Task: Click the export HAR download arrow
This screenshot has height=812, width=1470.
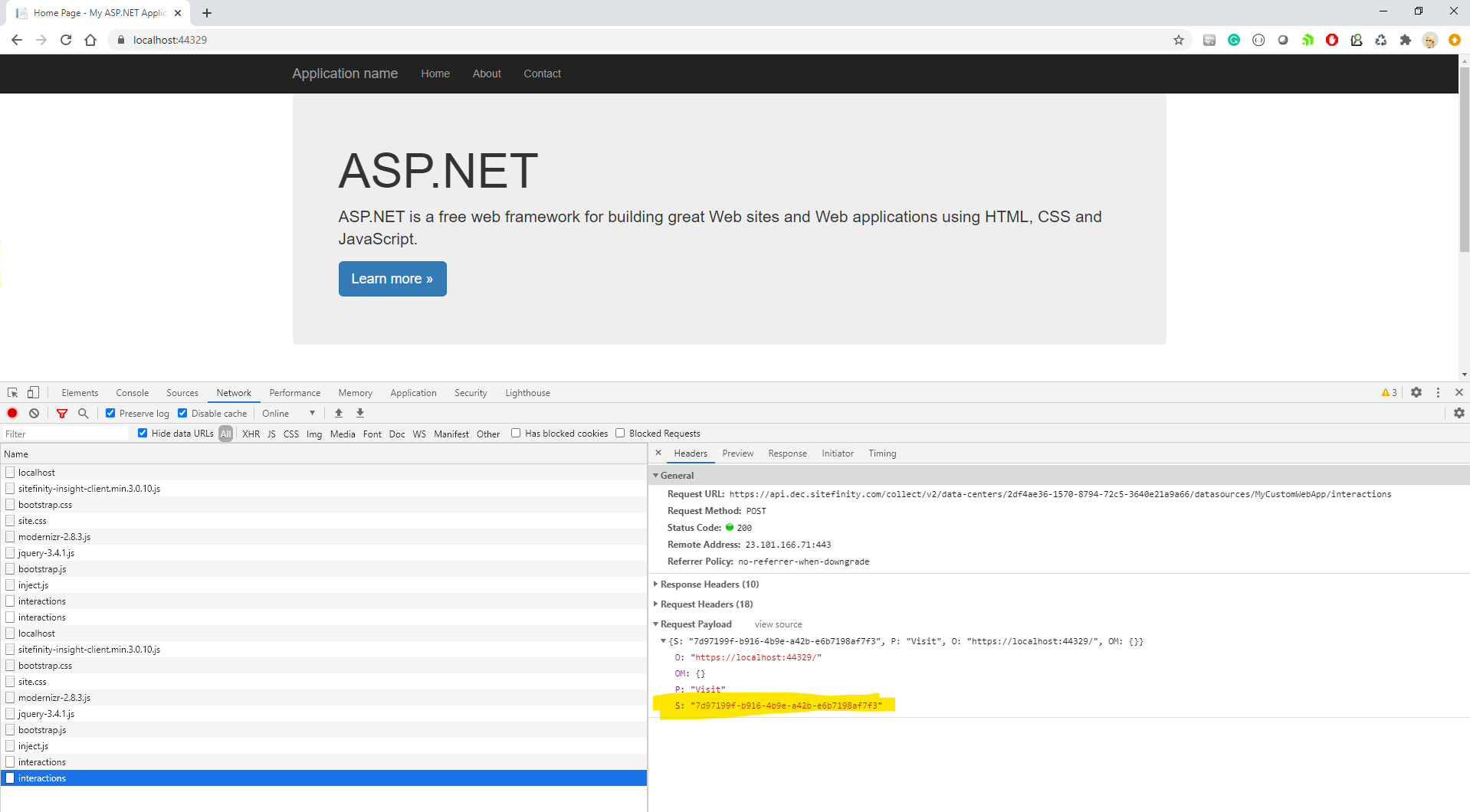Action: (360, 413)
